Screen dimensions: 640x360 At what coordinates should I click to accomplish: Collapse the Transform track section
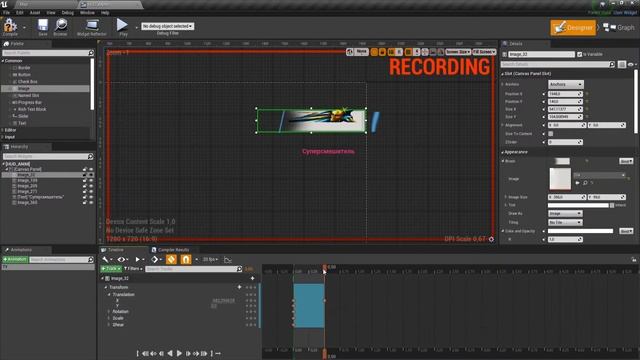(106, 287)
